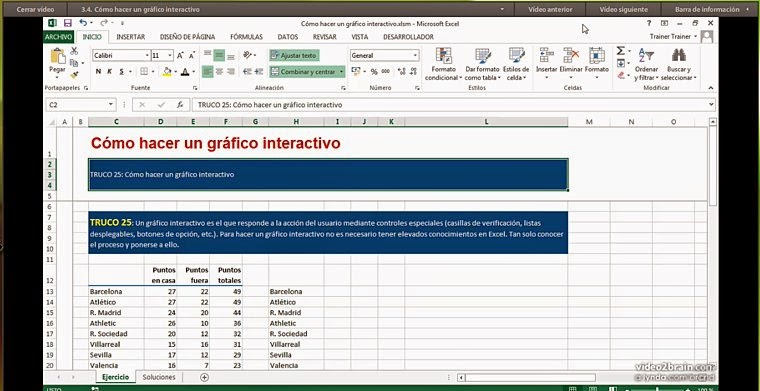Image resolution: width=760 pixels, height=391 pixels.
Task: Open the Fuente dialog launcher
Action: (195, 88)
